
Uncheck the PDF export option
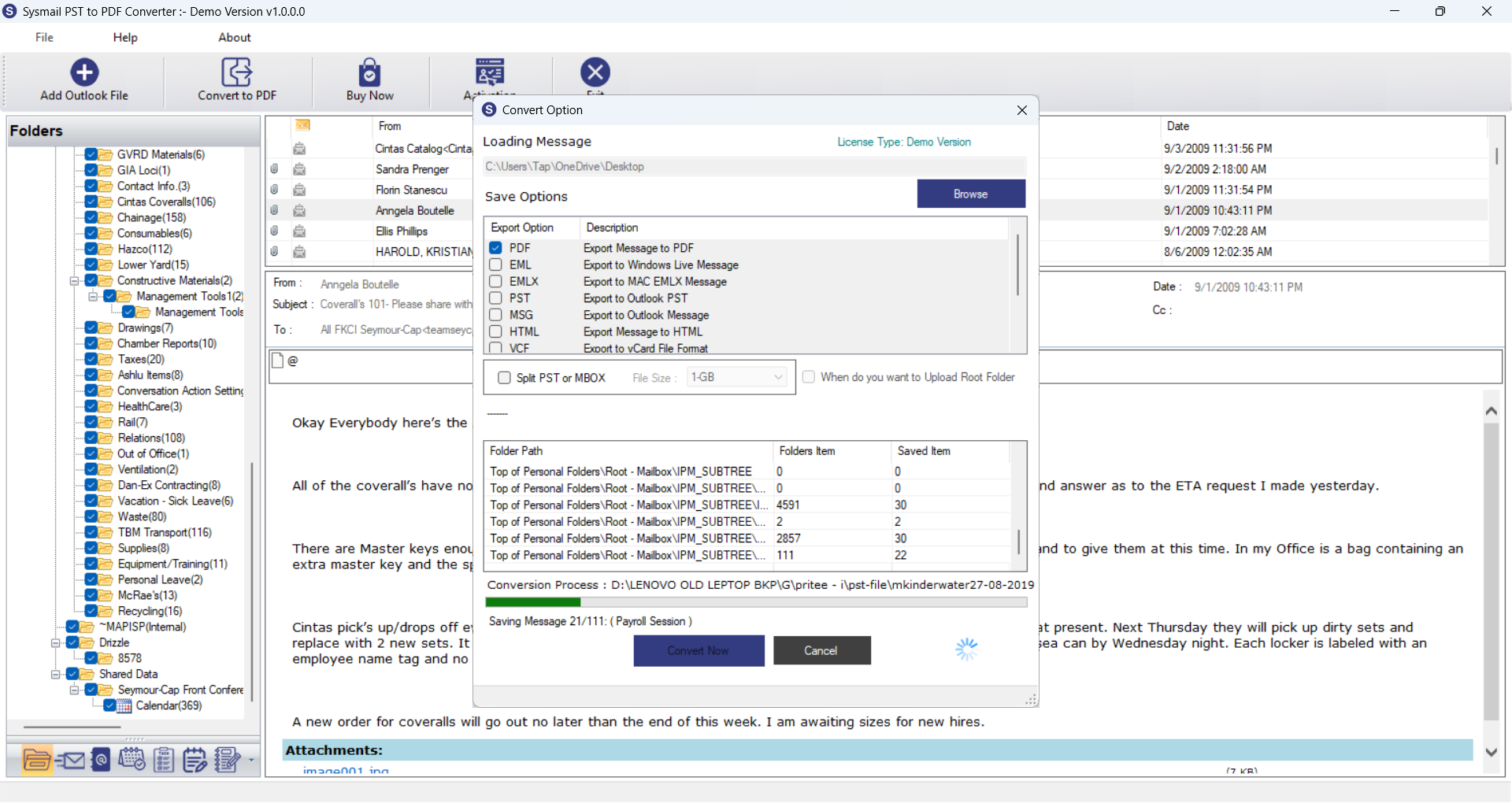coord(495,248)
